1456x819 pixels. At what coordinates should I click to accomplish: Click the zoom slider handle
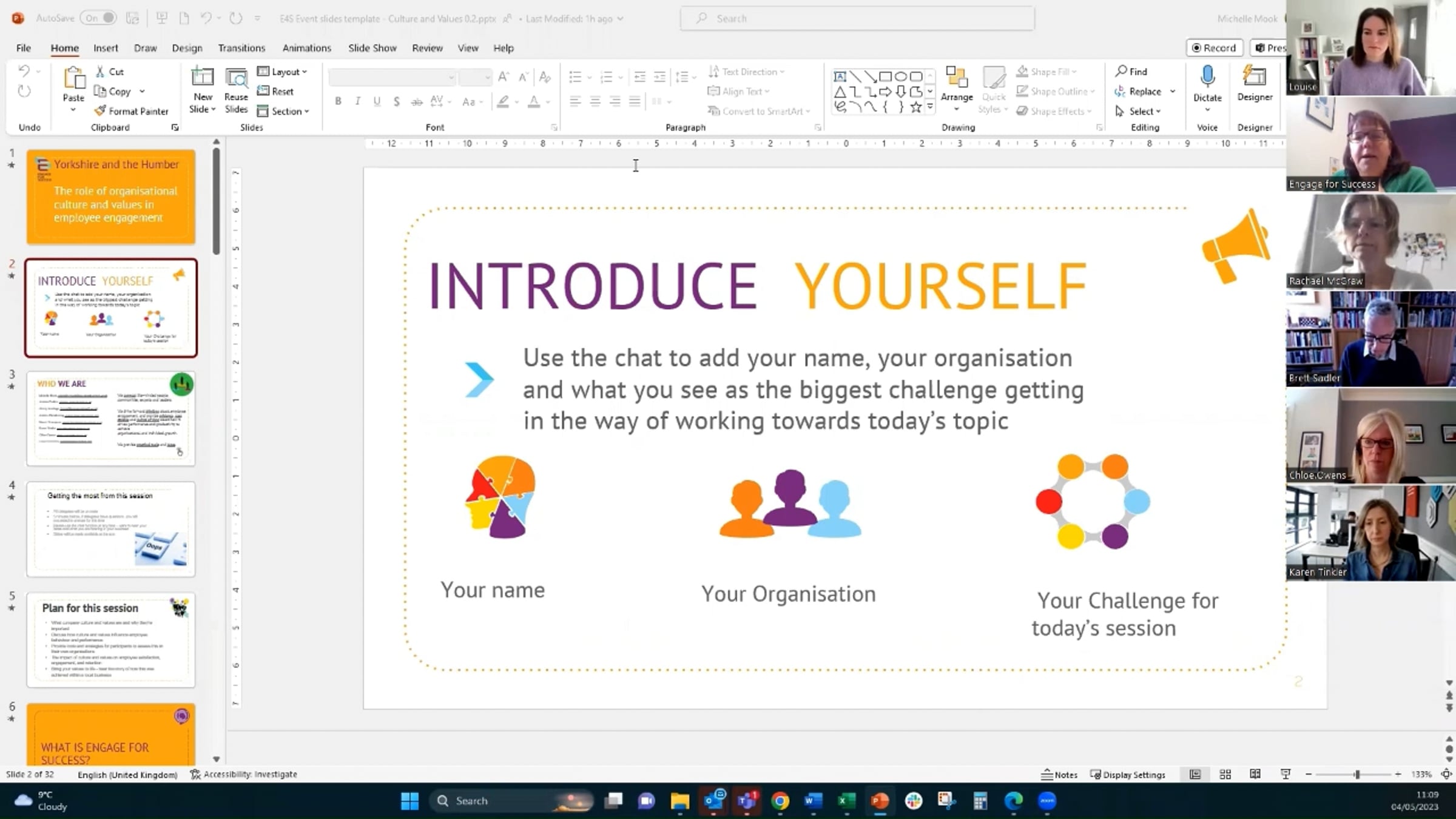click(1357, 775)
